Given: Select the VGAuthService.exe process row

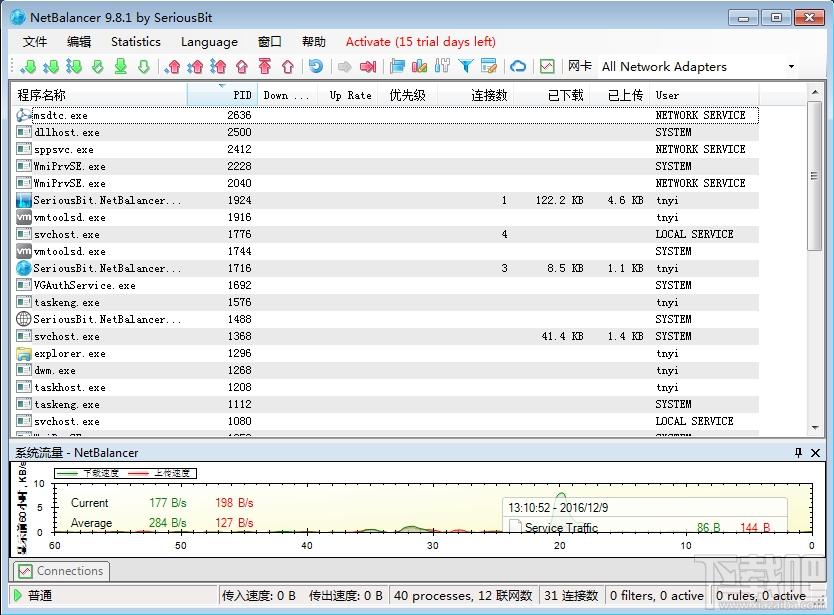Looking at the screenshot, I should 386,286.
